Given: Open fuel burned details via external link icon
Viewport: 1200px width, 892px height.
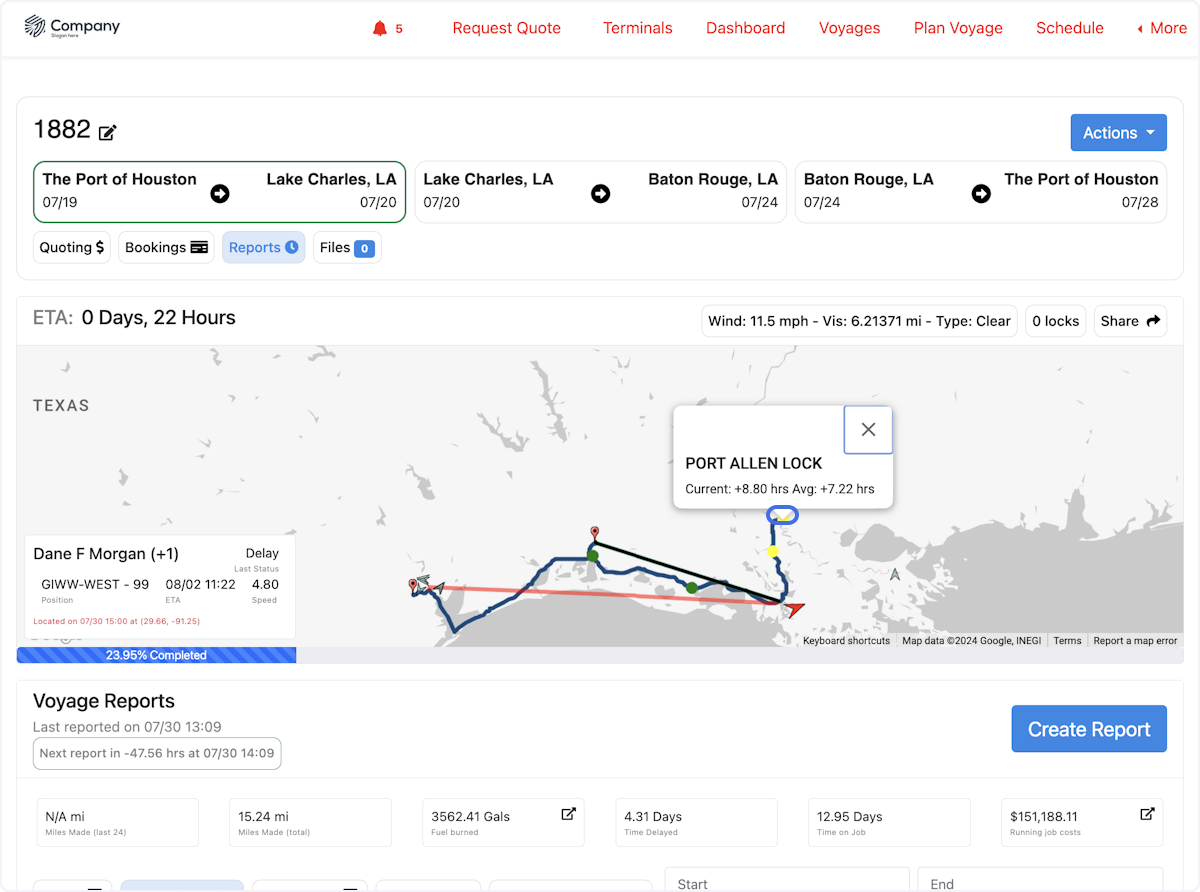Looking at the screenshot, I should click(568, 814).
